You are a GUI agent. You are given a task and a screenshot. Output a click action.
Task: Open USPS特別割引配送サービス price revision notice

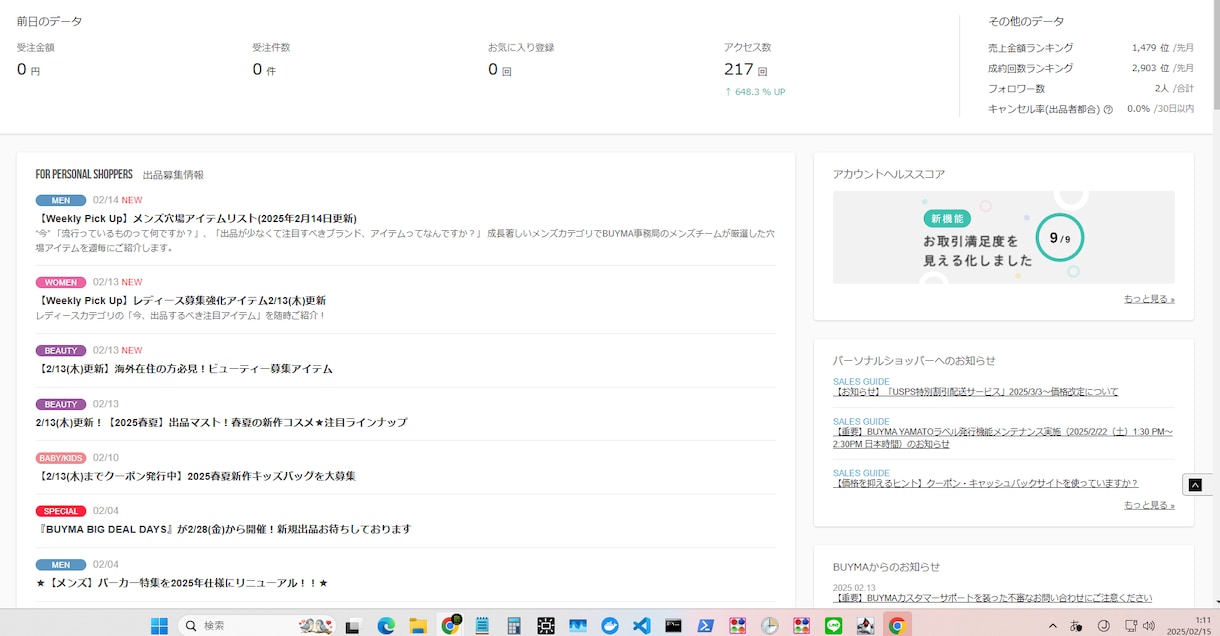(976, 392)
